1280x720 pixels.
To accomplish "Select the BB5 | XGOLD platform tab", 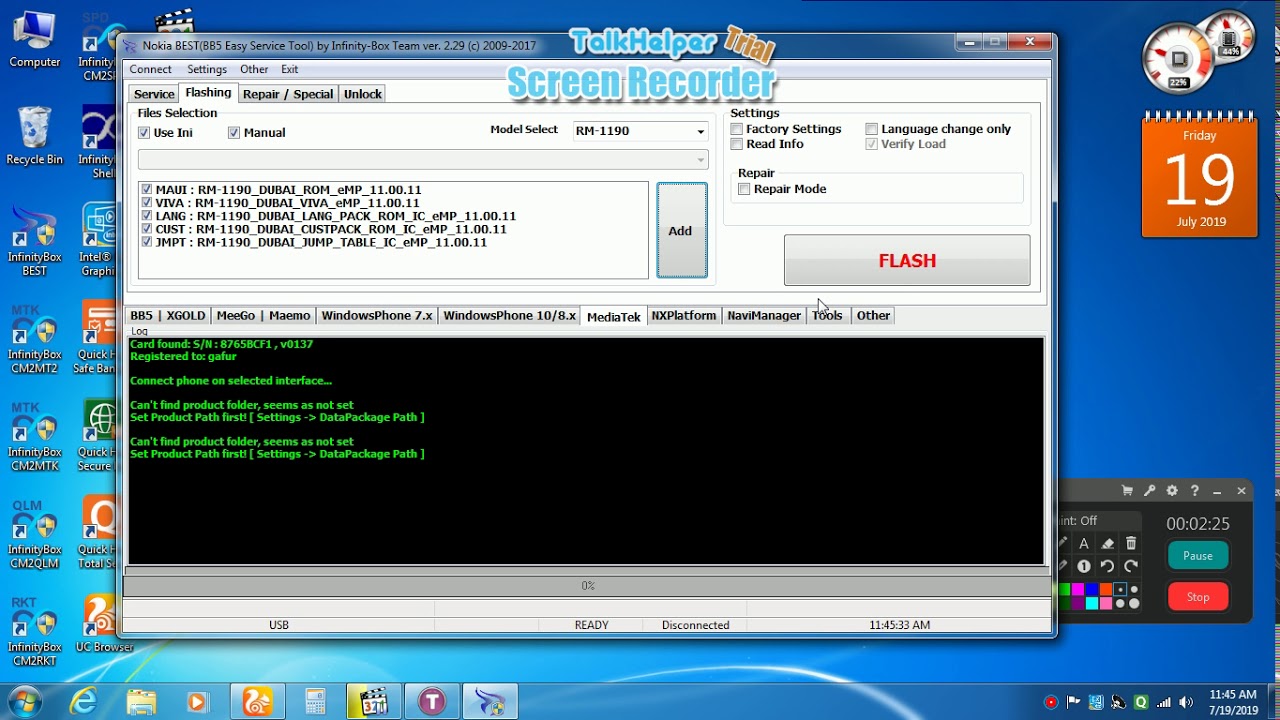I will [167, 316].
